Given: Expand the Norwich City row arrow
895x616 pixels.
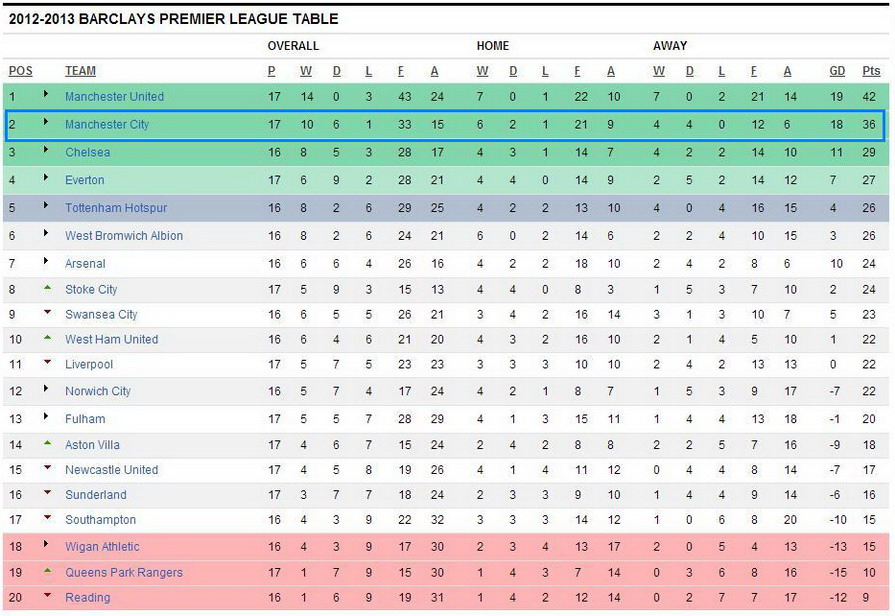Looking at the screenshot, I should (x=46, y=388).
